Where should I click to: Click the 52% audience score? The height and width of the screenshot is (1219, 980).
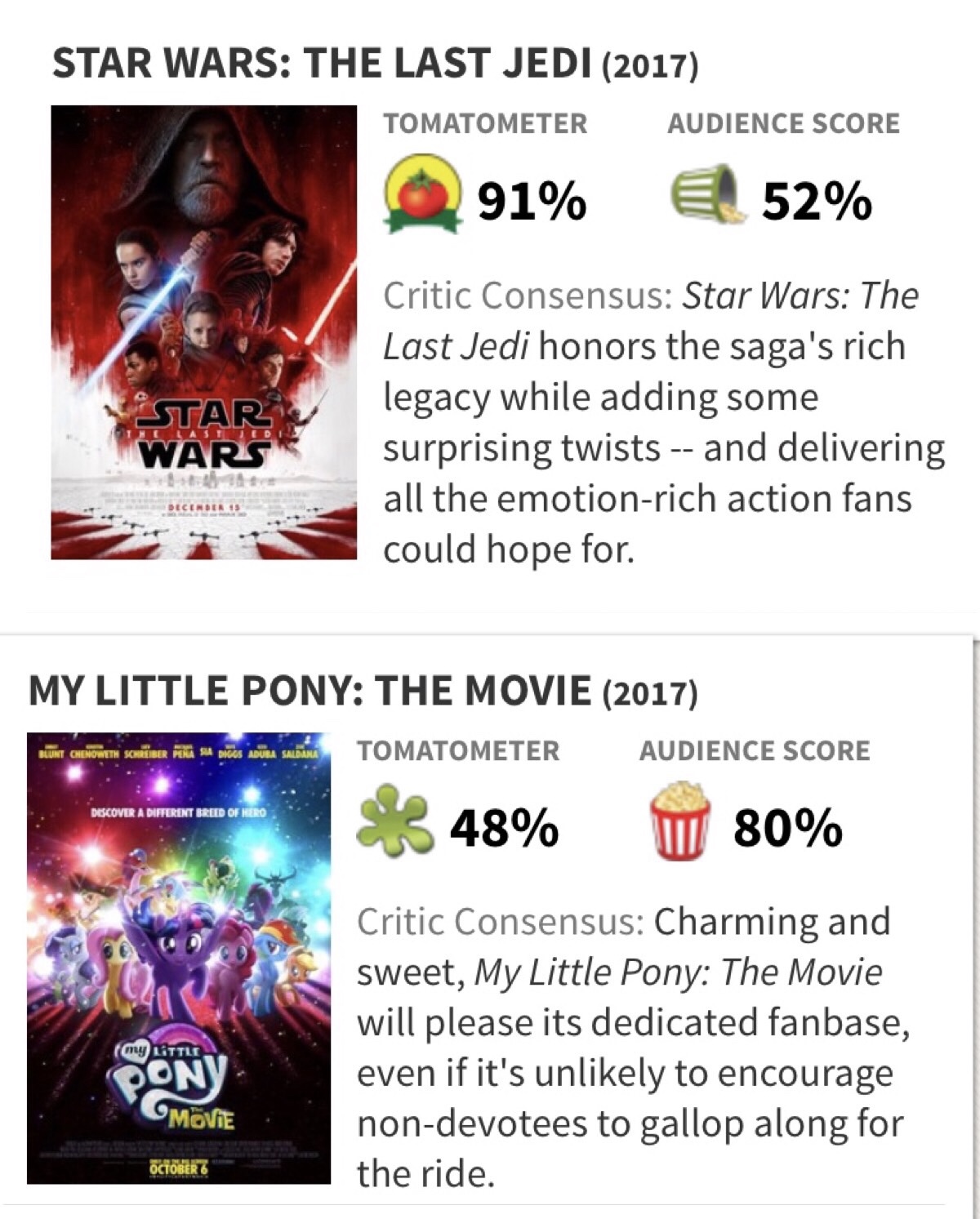pos(816,201)
